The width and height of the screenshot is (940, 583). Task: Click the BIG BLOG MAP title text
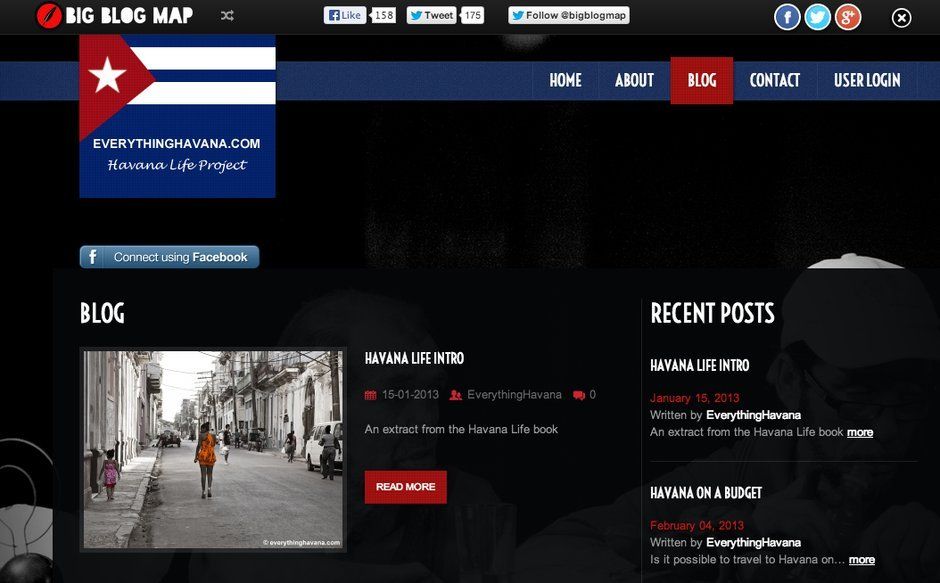pyautogui.click(x=129, y=16)
